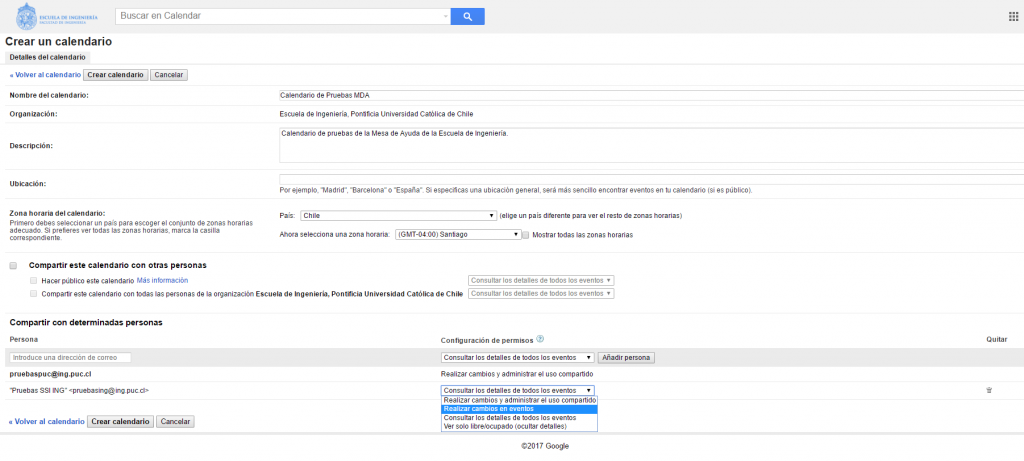Toggle Compartir este calendario con otras personas
This screenshot has width=1024, height=461.
(x=13, y=266)
